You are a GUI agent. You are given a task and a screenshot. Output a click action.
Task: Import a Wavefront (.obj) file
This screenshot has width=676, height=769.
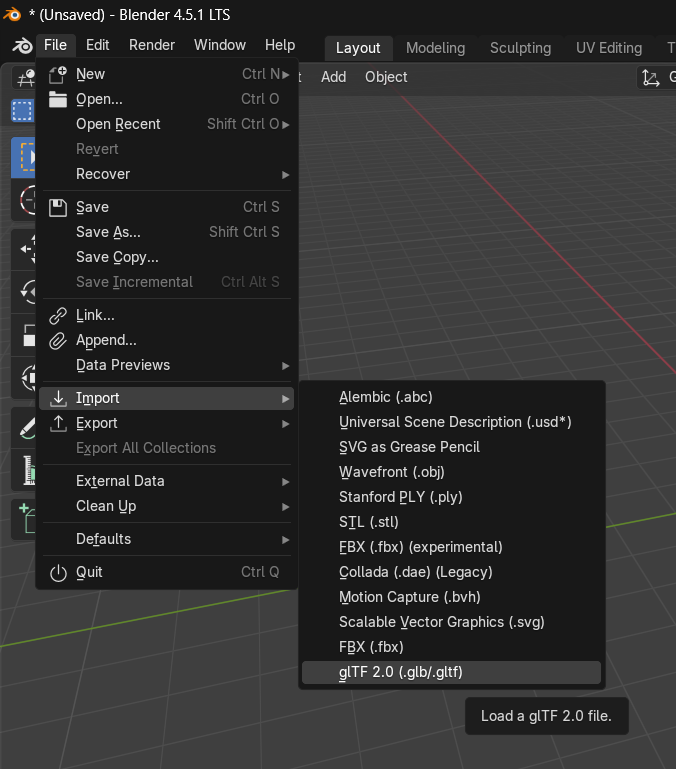pos(451,472)
